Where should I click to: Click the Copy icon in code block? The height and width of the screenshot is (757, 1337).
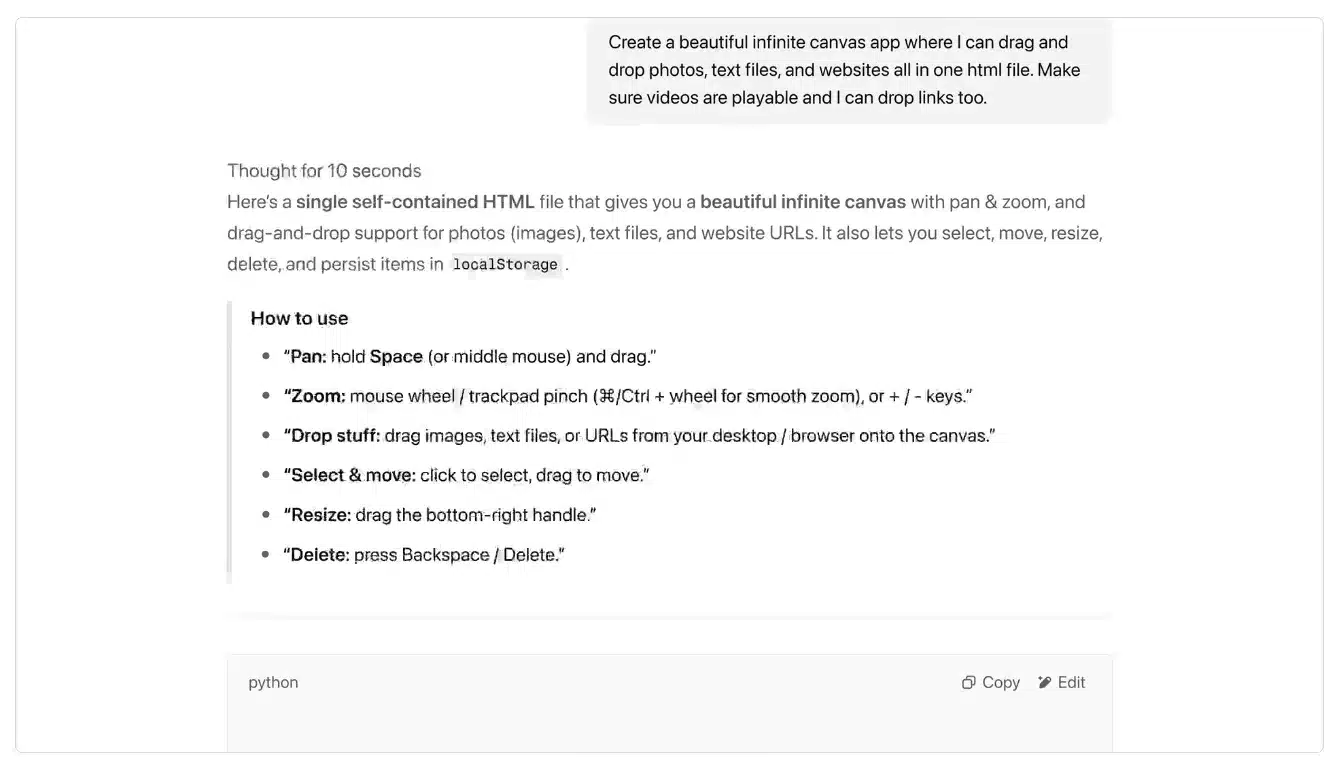click(x=968, y=683)
